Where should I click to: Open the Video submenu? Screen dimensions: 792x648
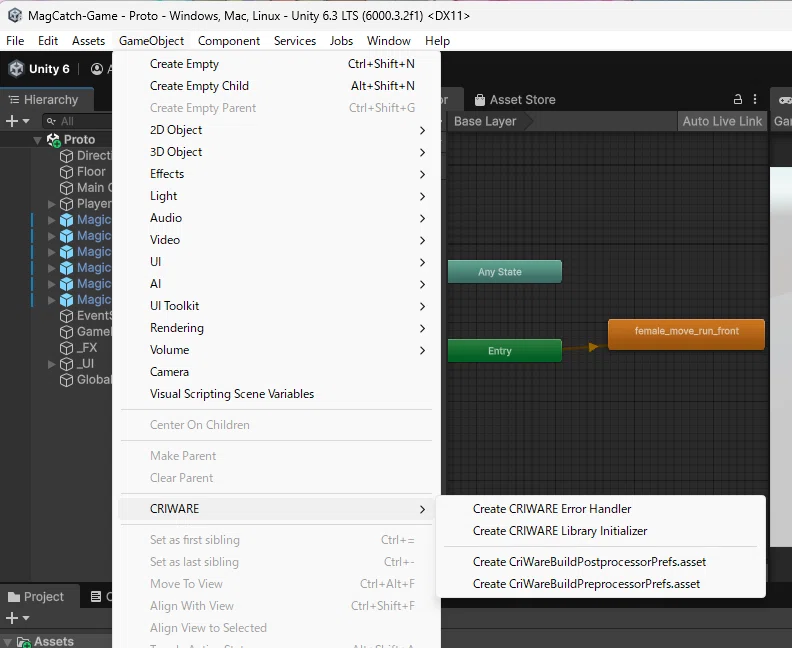276,240
